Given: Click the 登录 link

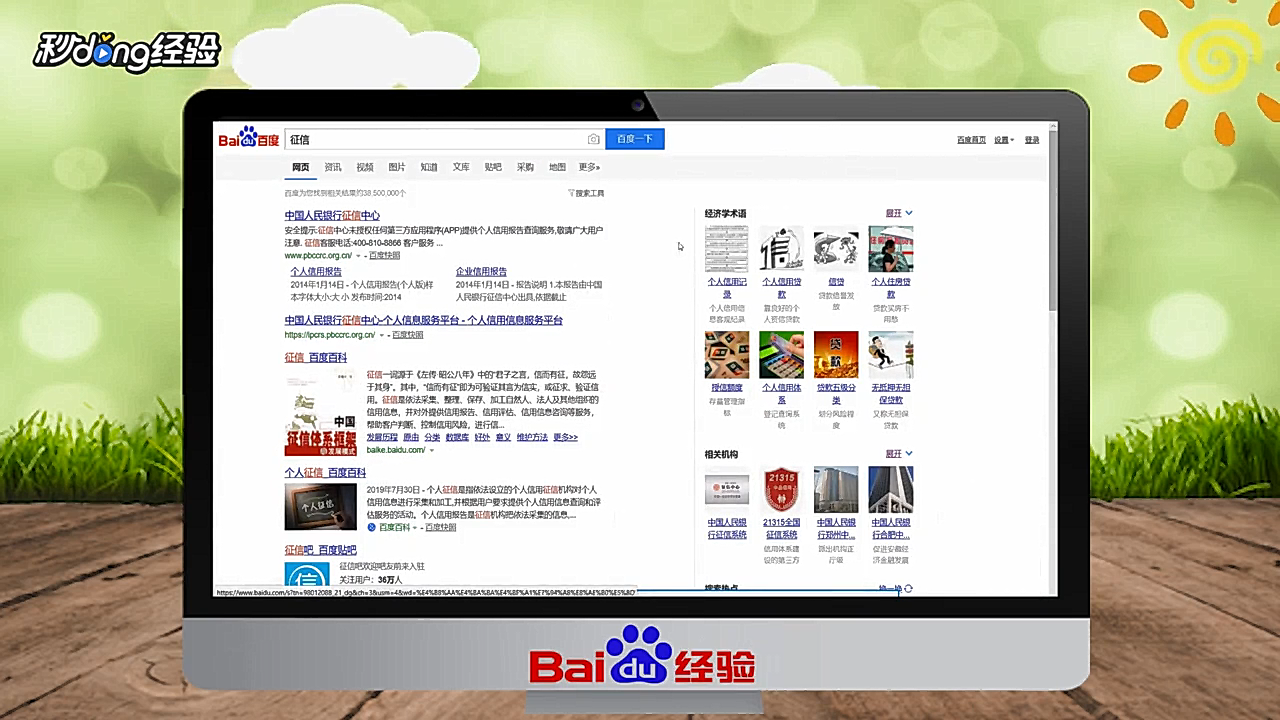Looking at the screenshot, I should point(1032,140).
